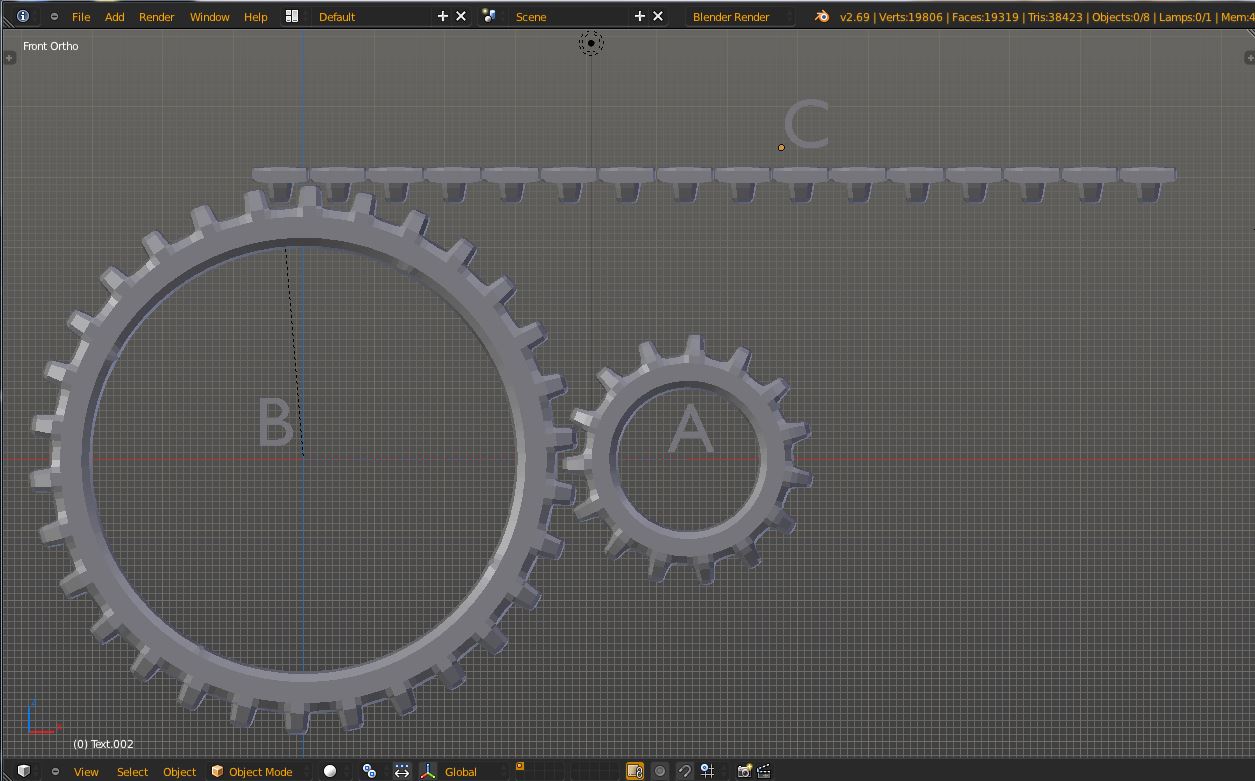Toggle lock camera and layers to scene

click(x=635, y=771)
